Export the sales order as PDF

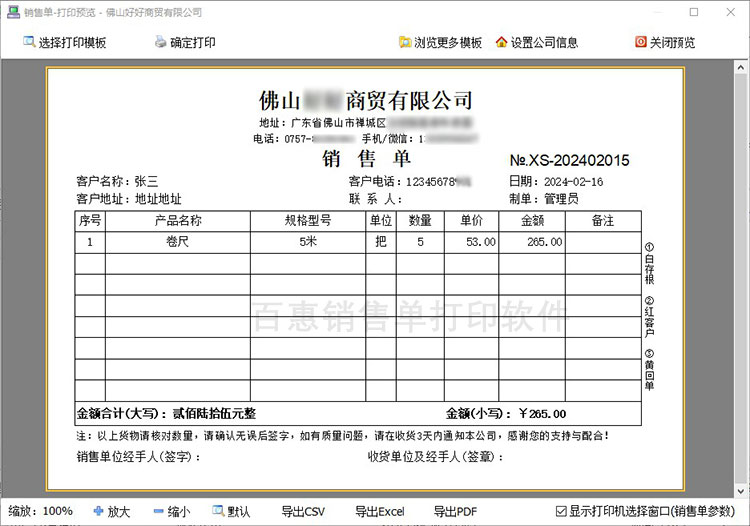455,511
